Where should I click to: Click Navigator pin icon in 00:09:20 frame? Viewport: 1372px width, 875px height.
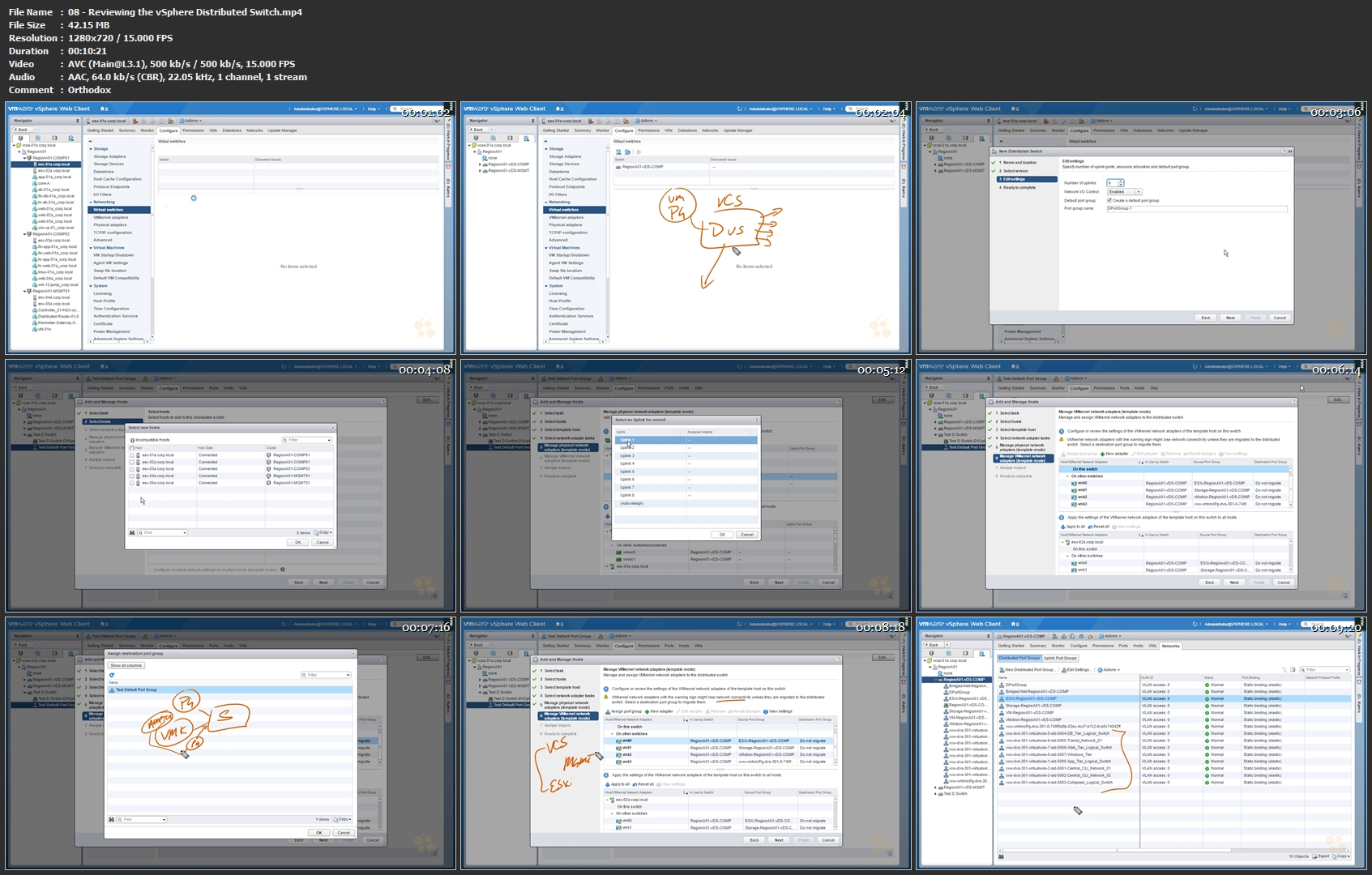pyautogui.click(x=989, y=636)
